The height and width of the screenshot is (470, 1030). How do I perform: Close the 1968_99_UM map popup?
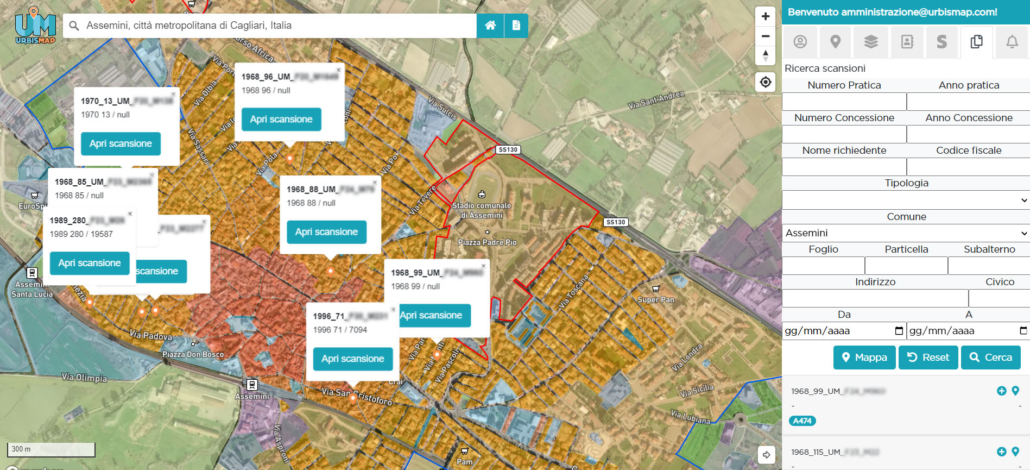point(484,266)
